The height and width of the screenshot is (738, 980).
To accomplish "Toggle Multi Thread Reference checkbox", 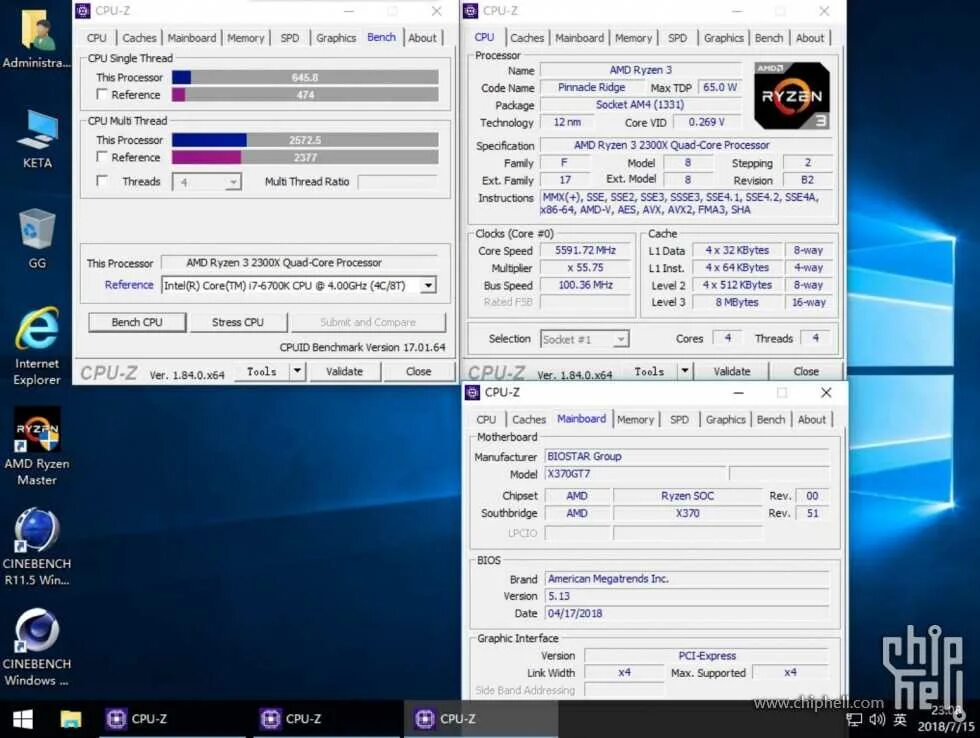I will 102,156.
